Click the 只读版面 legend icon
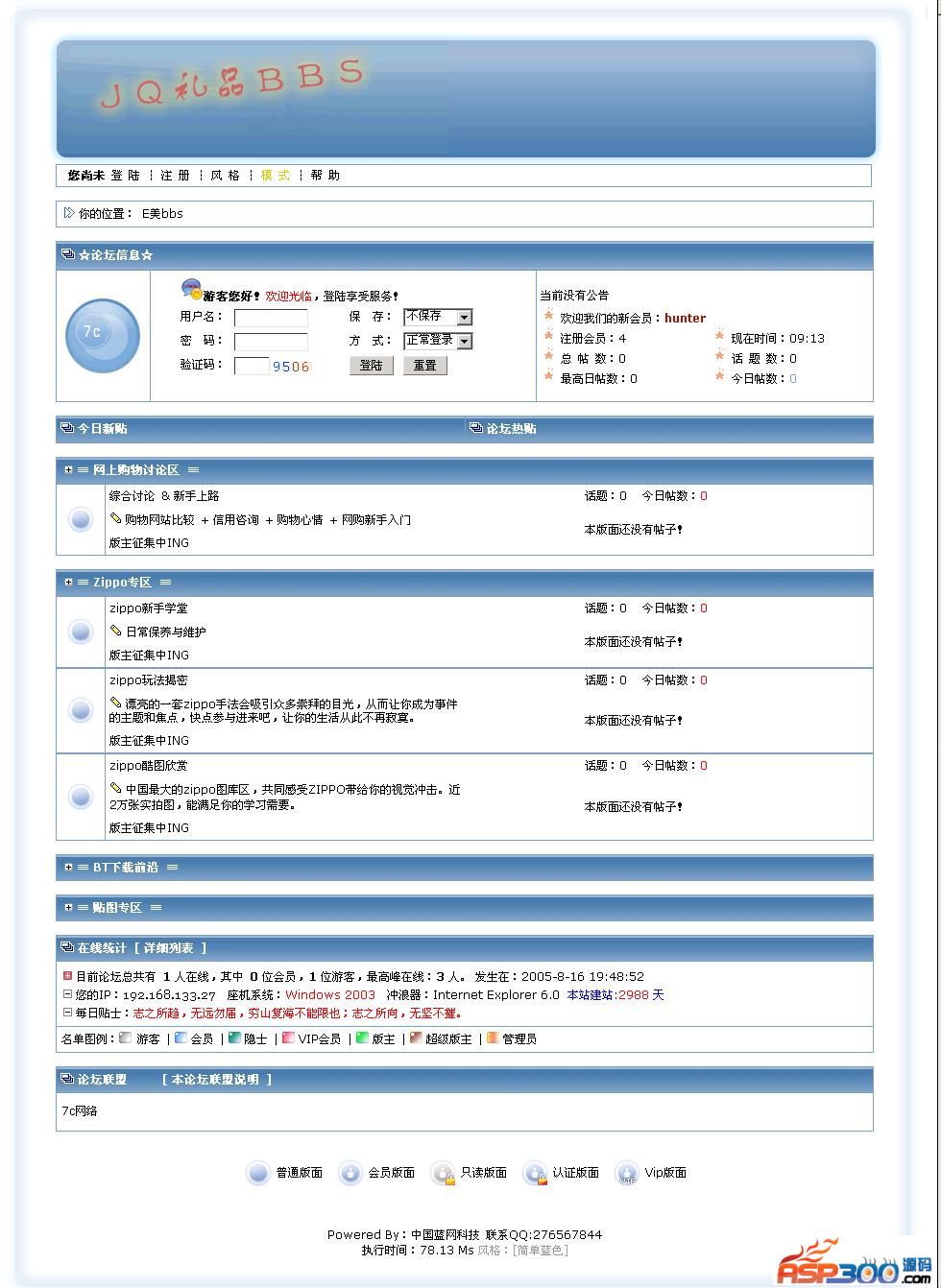The image size is (941, 1288). click(x=443, y=1173)
